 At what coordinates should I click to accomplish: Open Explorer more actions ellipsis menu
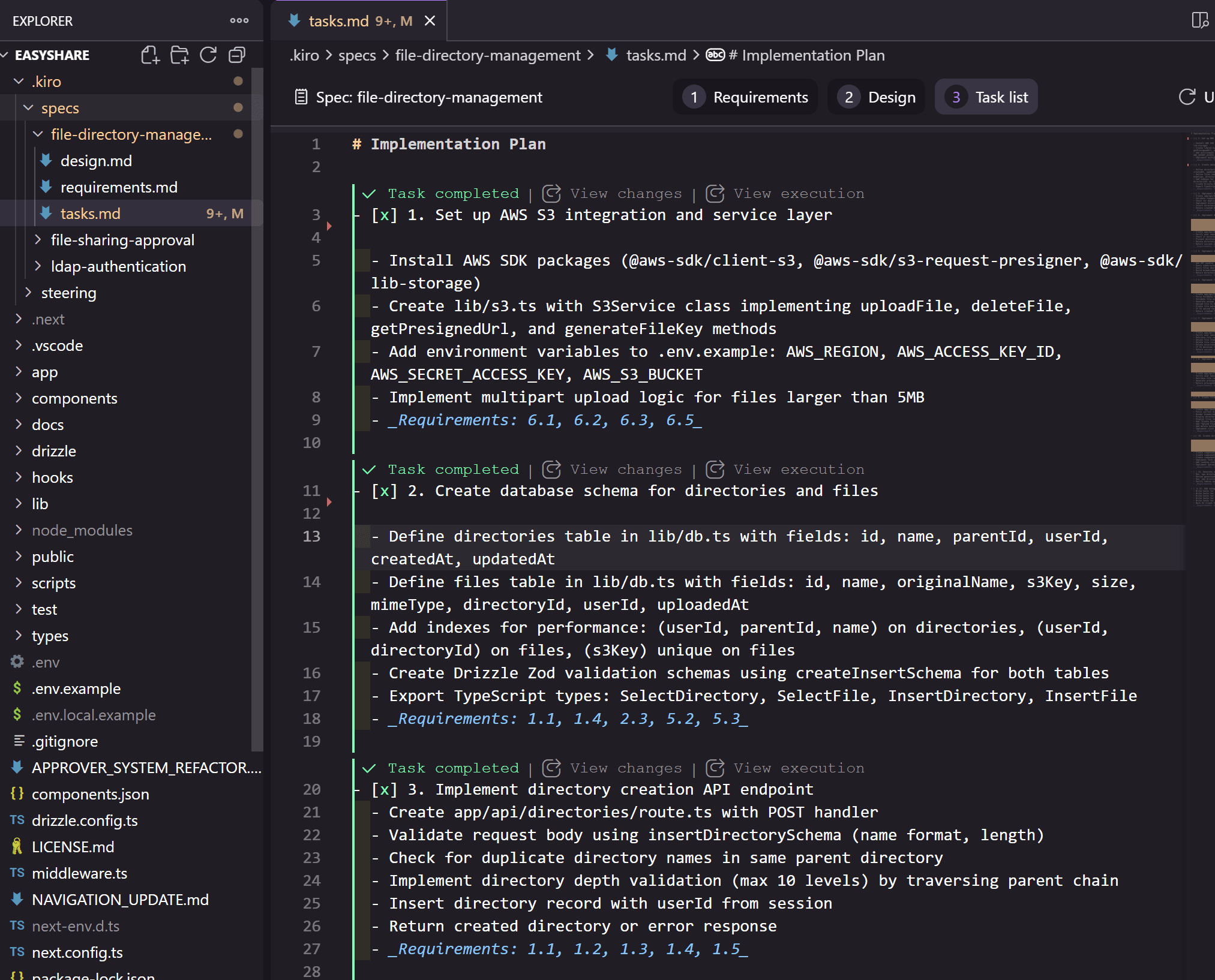pos(239,21)
